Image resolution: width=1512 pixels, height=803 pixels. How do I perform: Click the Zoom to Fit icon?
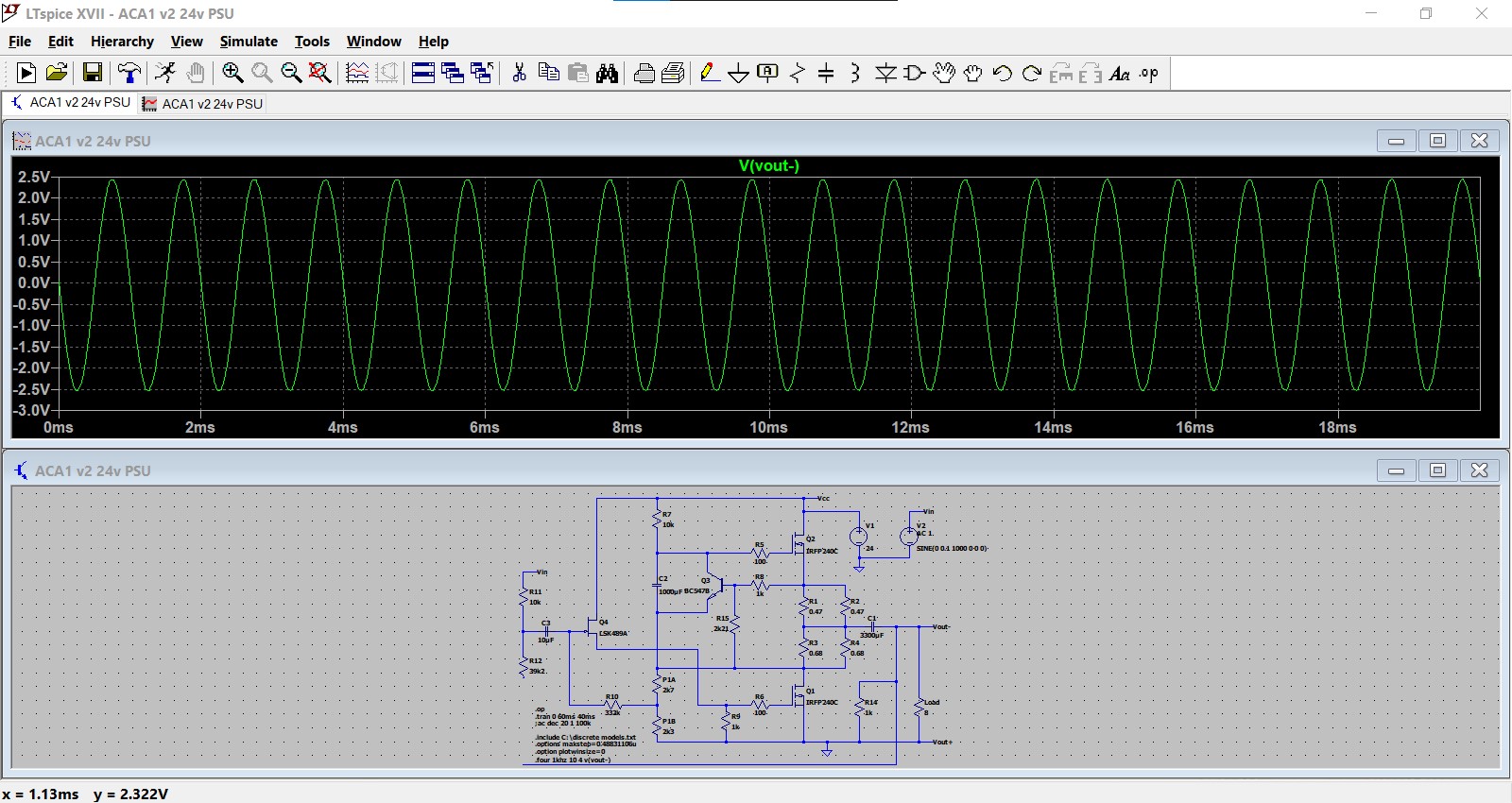(320, 73)
